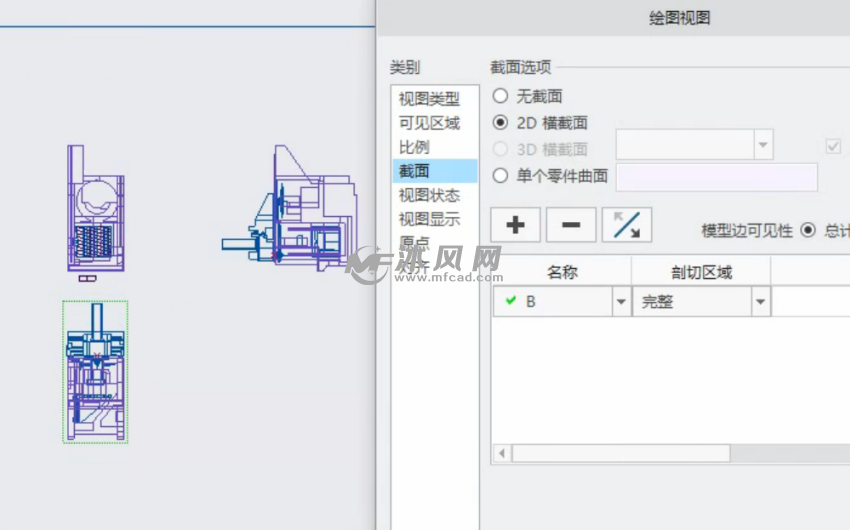Select the 总计 model edge visibility radio
850x530 pixels.
tap(808, 230)
